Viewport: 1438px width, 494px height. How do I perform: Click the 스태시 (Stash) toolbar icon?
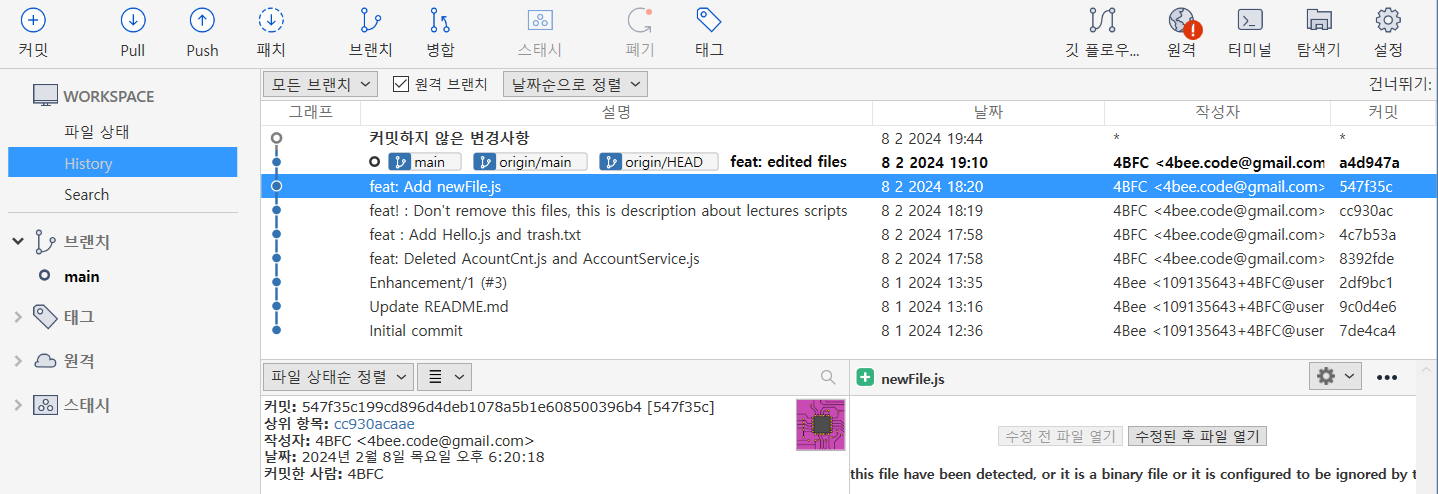(540, 20)
